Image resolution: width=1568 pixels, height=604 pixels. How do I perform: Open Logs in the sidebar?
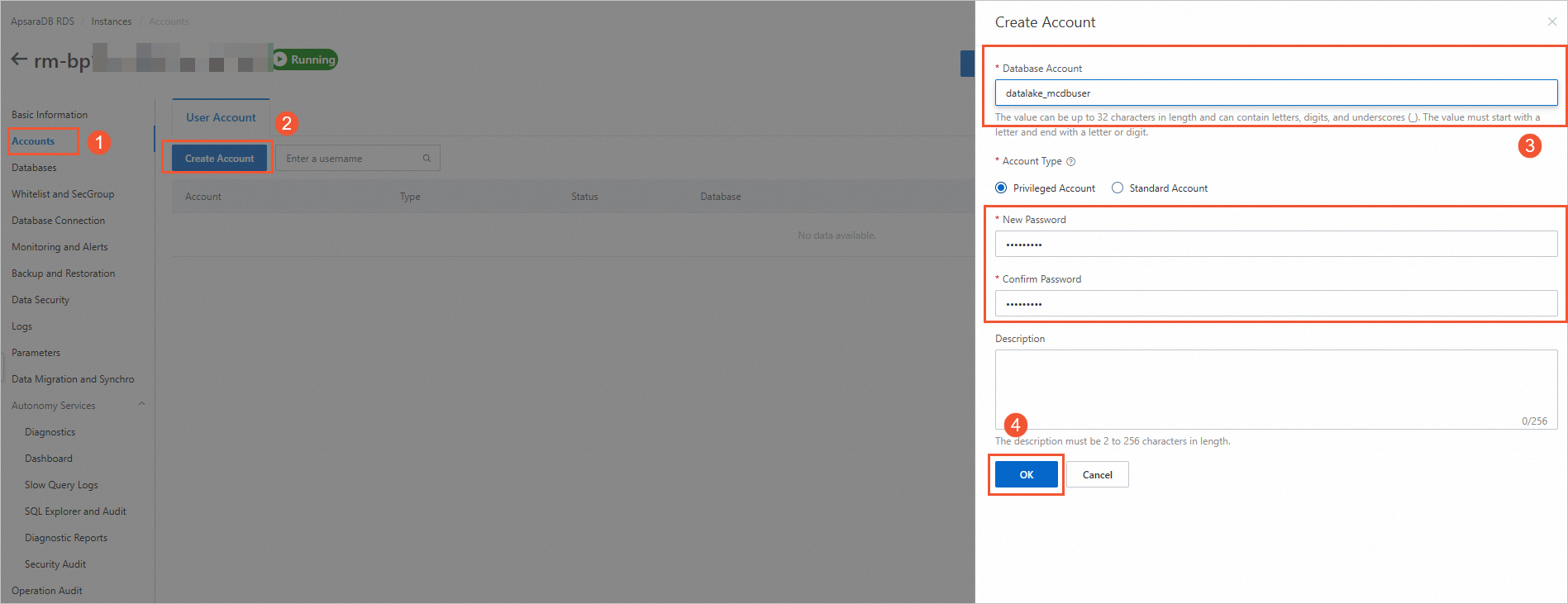click(x=21, y=326)
